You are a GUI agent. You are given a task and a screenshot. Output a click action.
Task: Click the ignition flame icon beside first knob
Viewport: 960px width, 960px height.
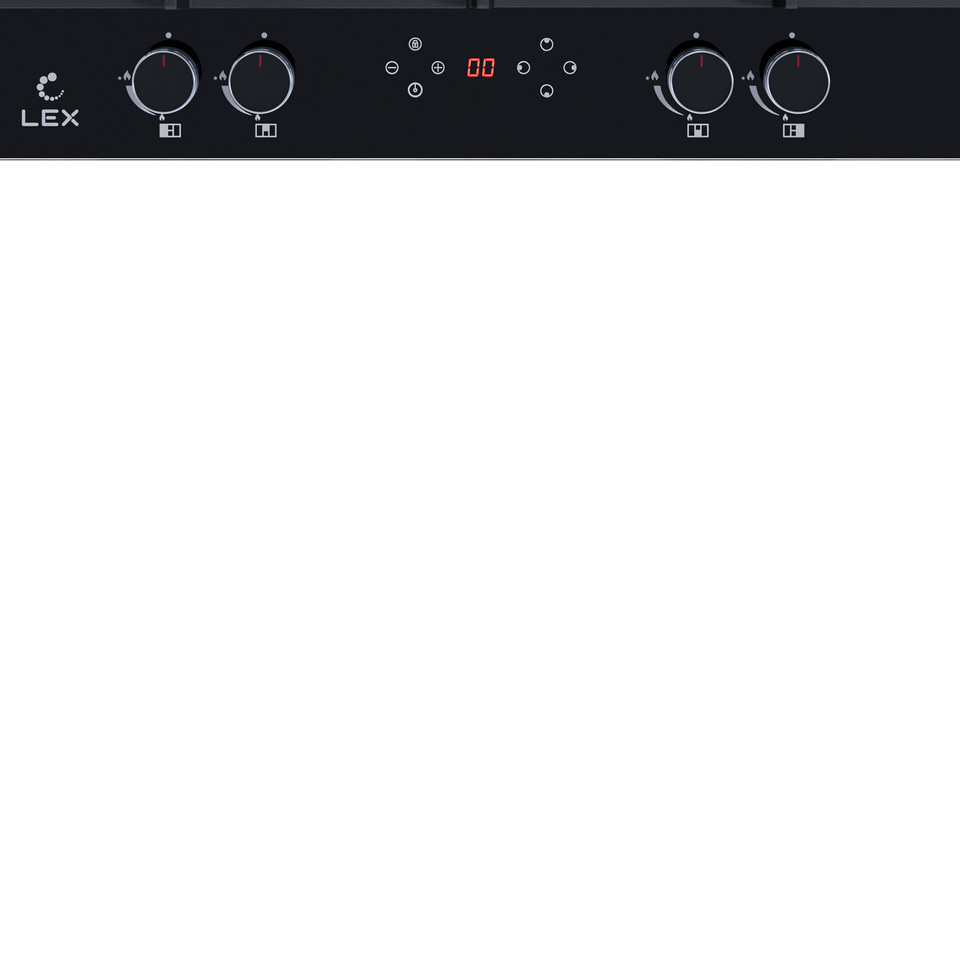(x=125, y=77)
